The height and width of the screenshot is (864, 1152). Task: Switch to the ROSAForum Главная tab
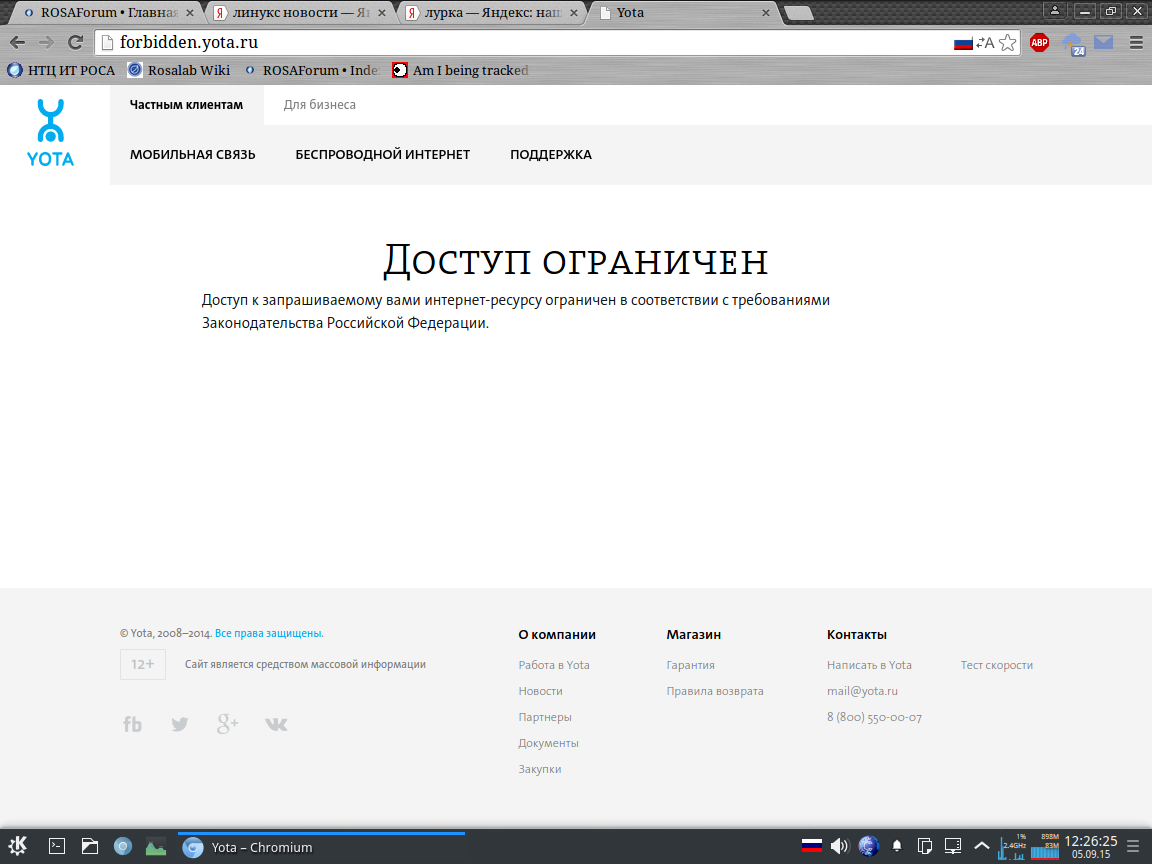pyautogui.click(x=109, y=12)
